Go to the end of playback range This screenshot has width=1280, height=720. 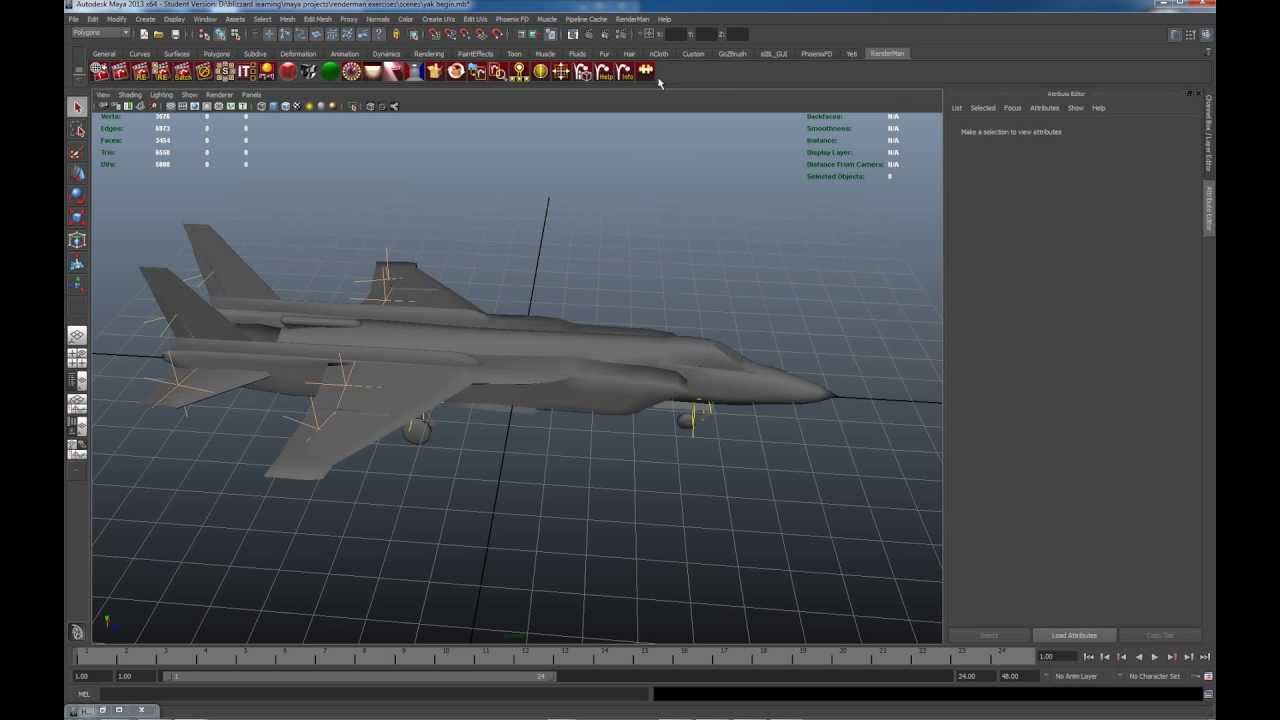coord(1205,657)
